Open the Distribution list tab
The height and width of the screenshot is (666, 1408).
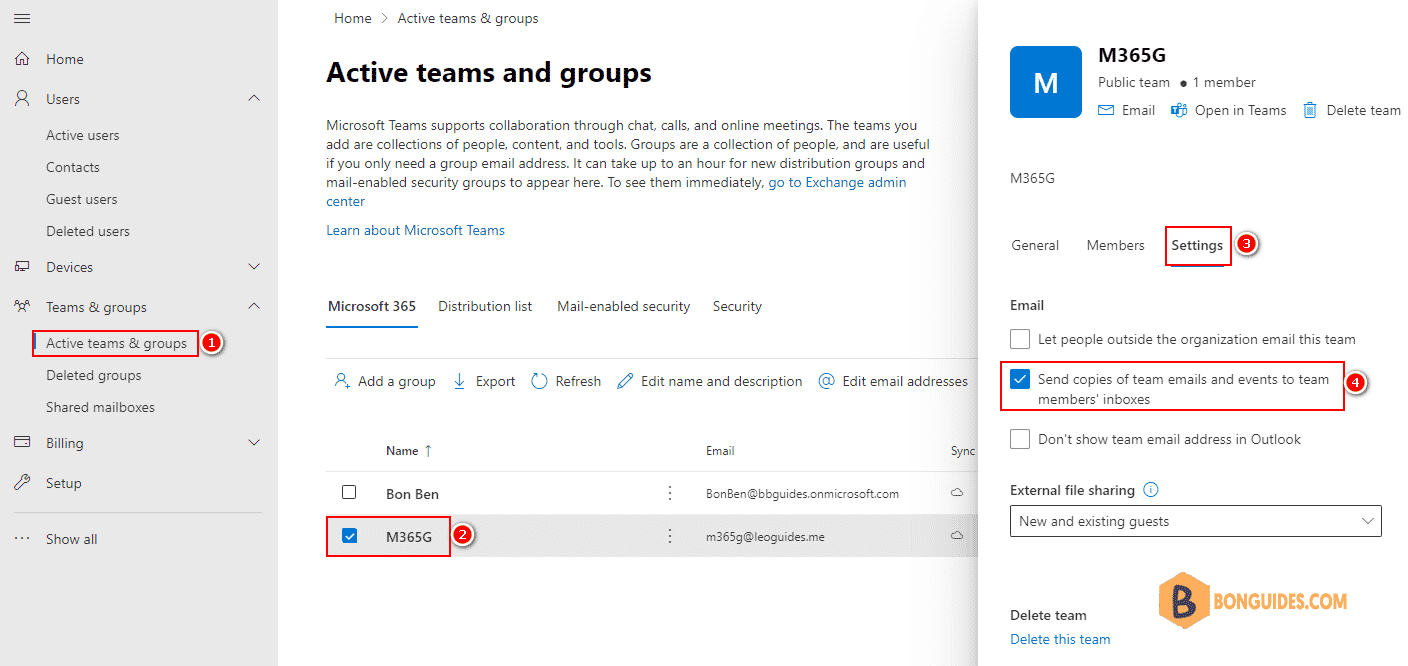point(485,306)
